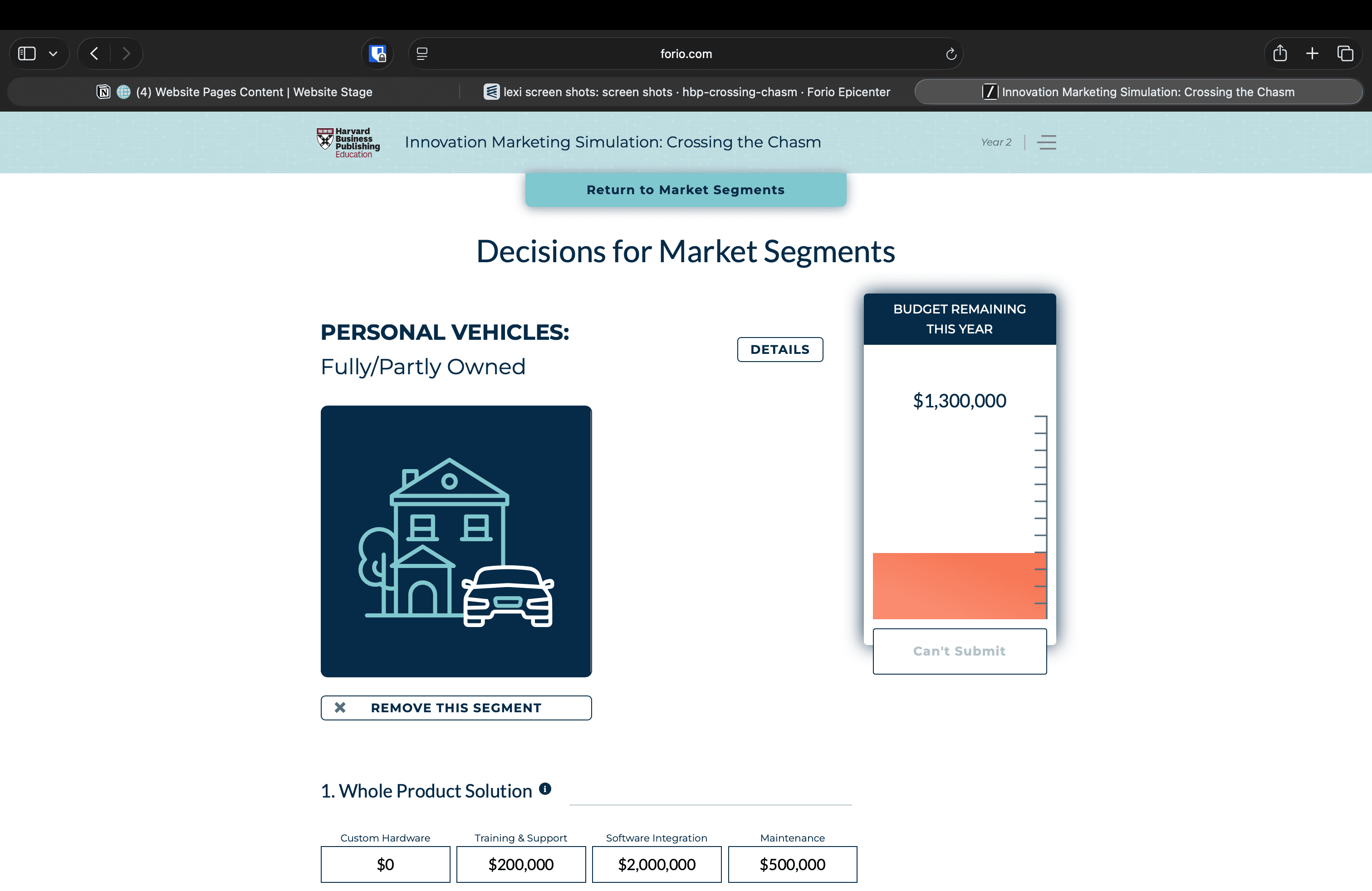Viewport: 1372px width, 891px height.
Task: Click the Whole Product Solution info icon
Action: (x=545, y=788)
